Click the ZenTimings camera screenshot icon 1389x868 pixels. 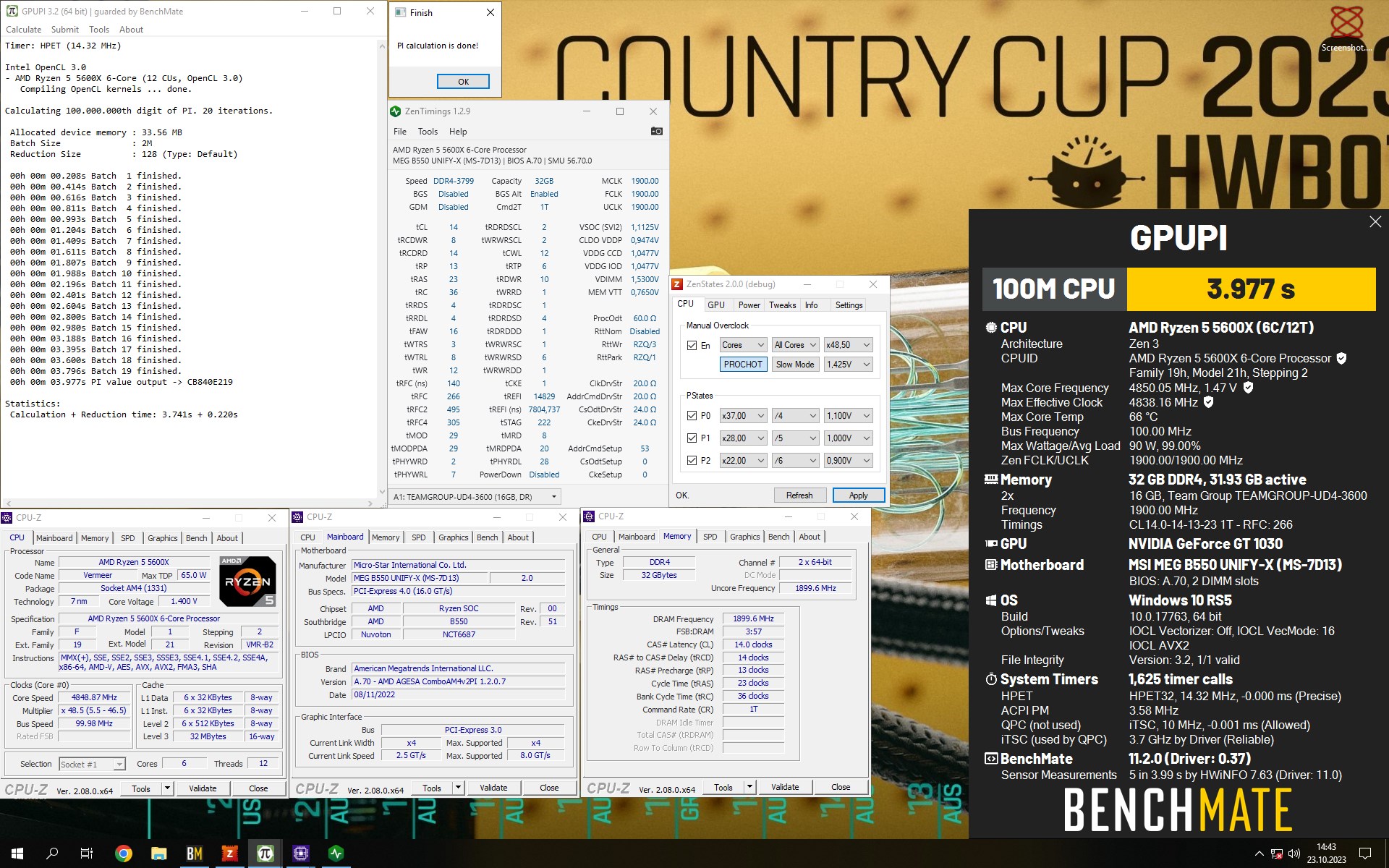pos(656,131)
